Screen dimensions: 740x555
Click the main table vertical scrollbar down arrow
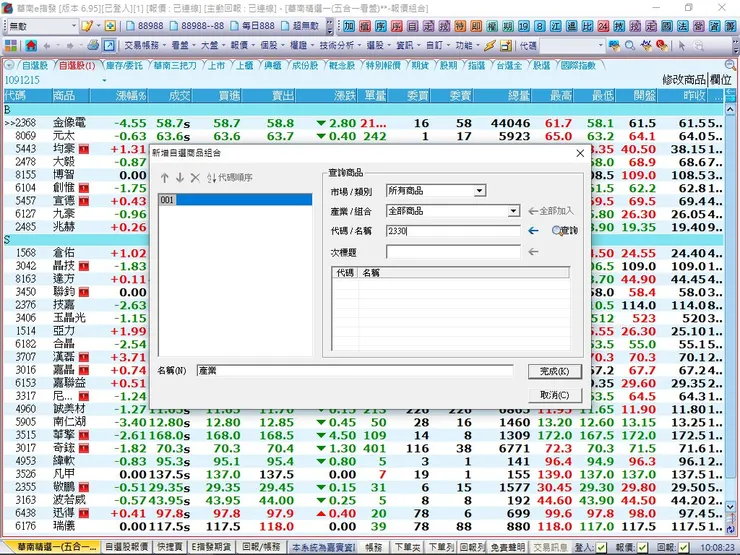pos(730,508)
